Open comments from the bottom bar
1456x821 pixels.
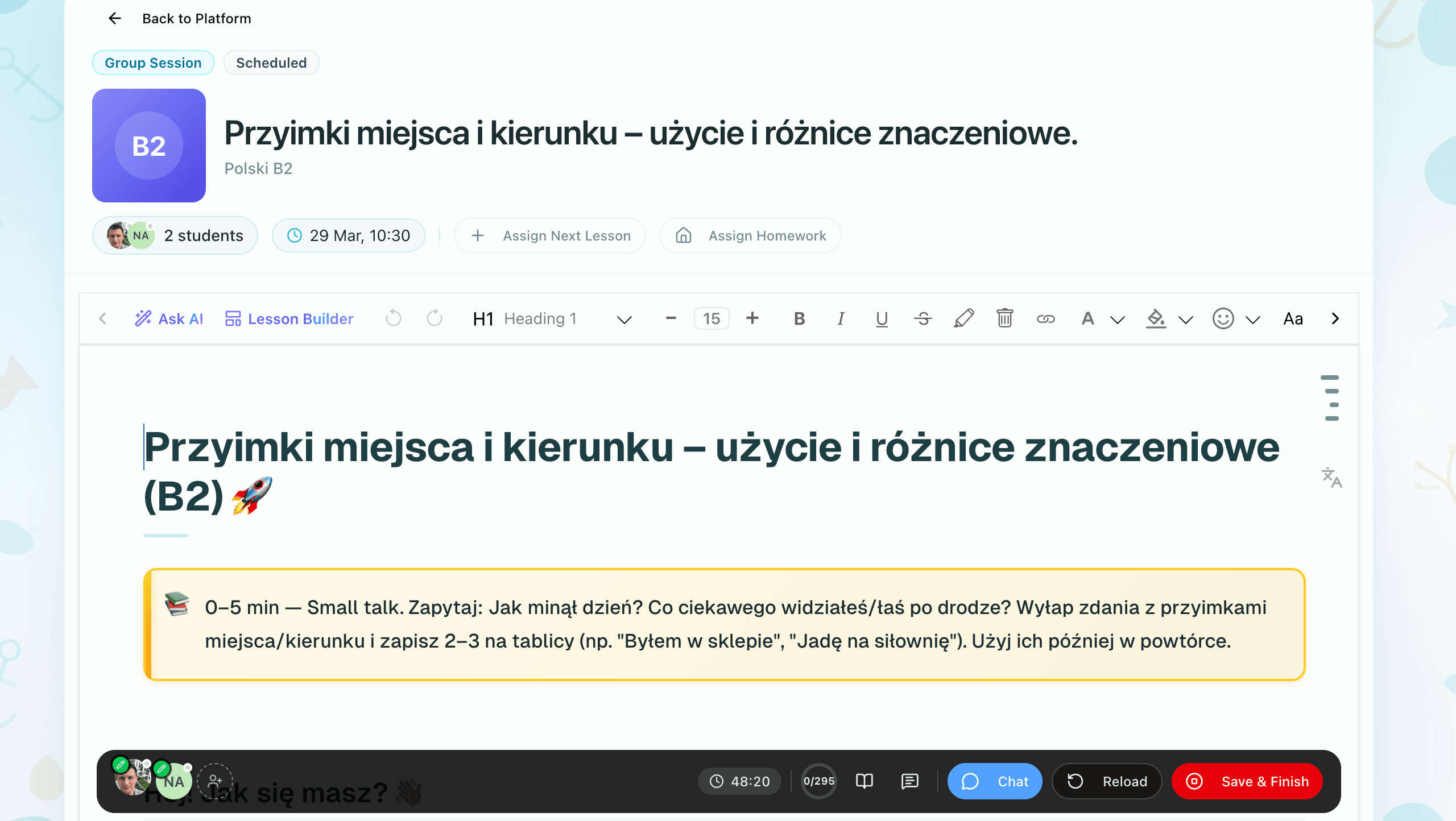coord(908,781)
